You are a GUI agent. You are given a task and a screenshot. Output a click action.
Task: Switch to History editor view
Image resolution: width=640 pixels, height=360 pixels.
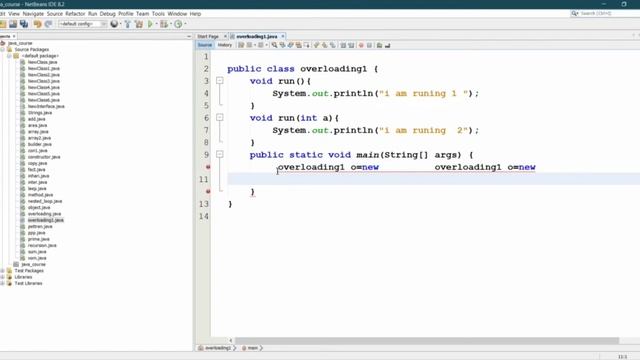coord(224,45)
